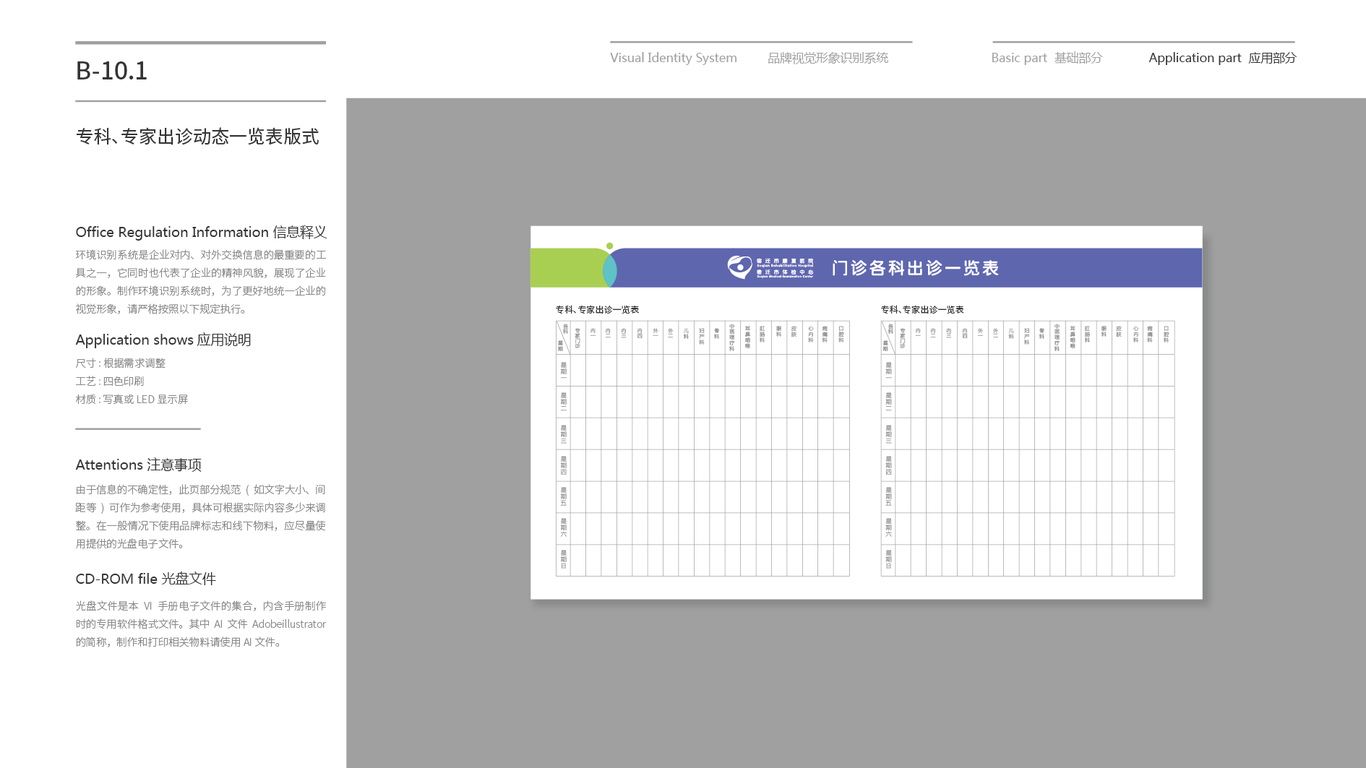Click the hospital heart-shaped logo in banner
1366x768 pixels.
point(740,267)
